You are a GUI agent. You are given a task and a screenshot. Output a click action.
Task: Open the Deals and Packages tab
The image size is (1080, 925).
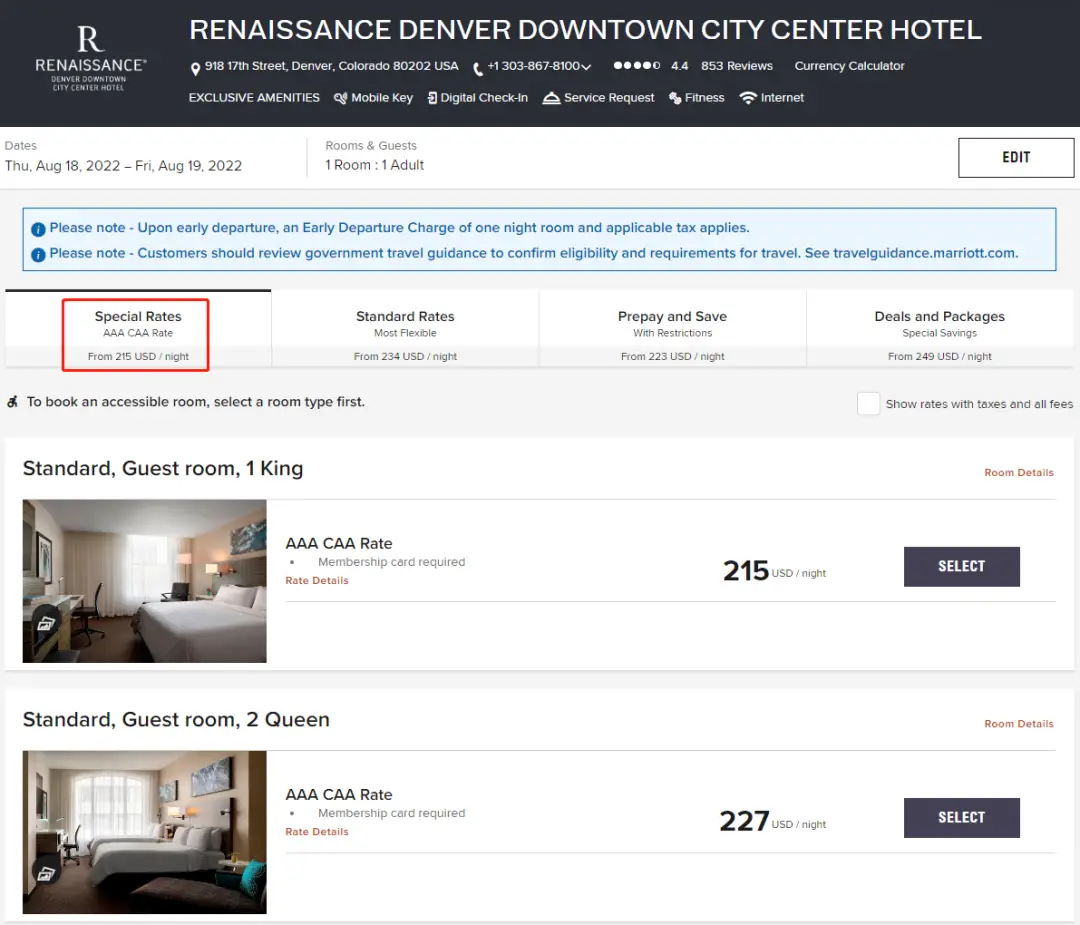click(939, 330)
